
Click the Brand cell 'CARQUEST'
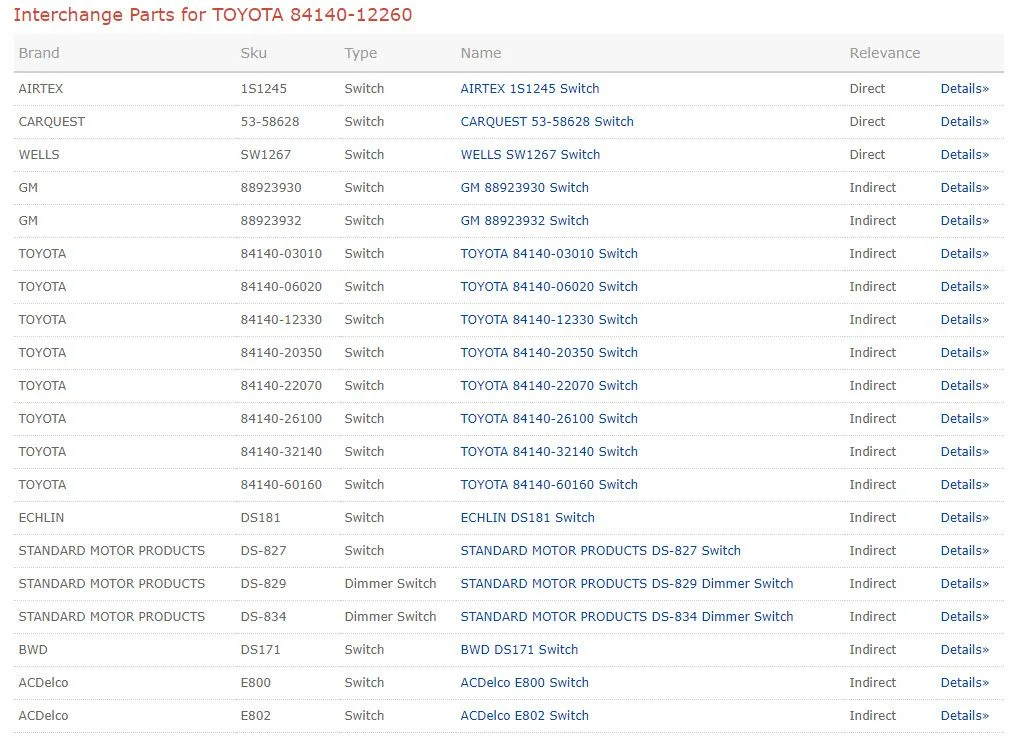coord(51,122)
